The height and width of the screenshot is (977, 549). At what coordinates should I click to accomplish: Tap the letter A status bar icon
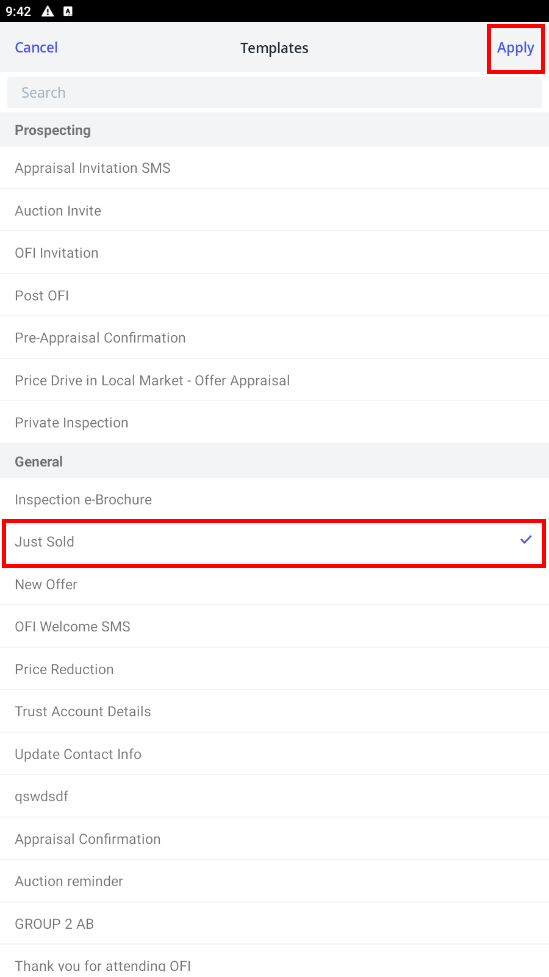click(x=68, y=11)
